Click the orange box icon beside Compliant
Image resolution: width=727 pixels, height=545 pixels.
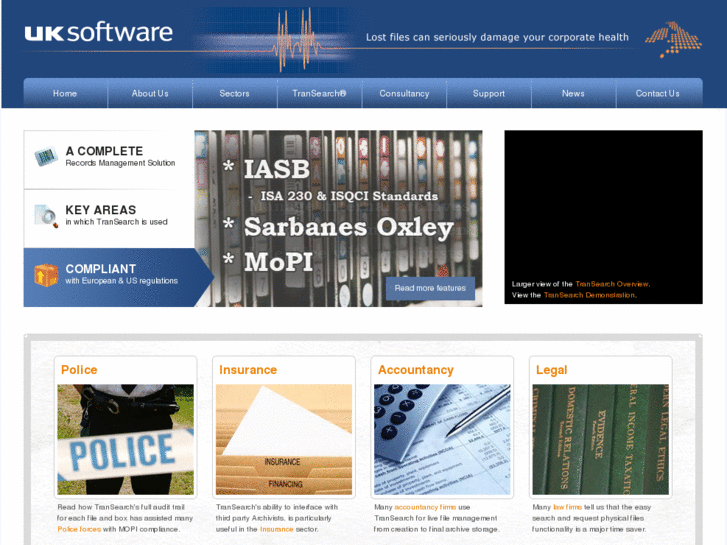click(46, 275)
